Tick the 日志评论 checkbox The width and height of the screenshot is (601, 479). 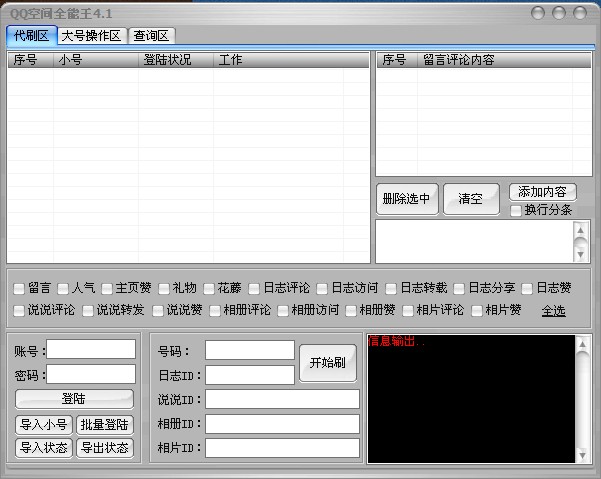[x=254, y=288]
